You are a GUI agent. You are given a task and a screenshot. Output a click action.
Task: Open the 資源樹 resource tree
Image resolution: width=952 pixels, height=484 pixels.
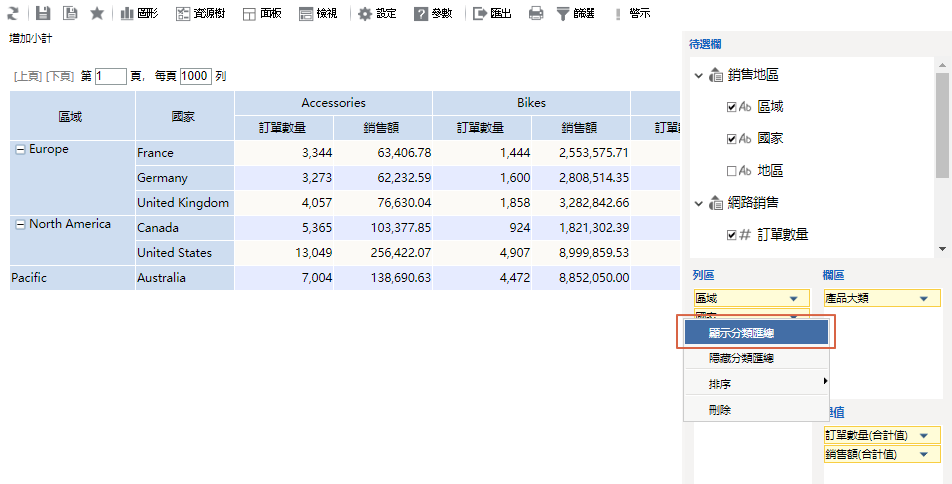click(201, 14)
